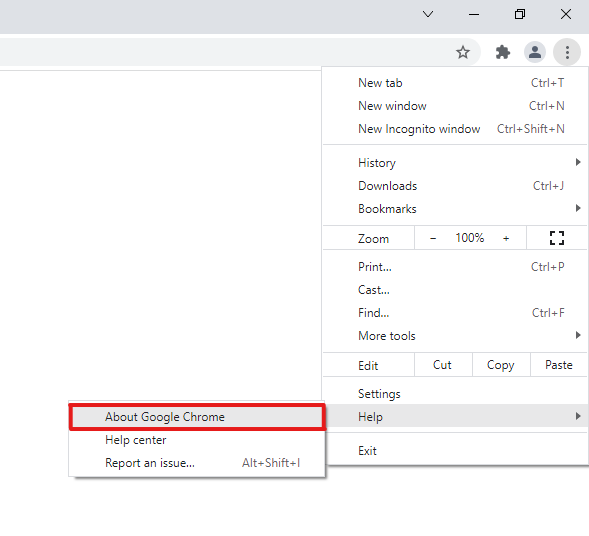Viewport: 589px width, 536px height.
Task: Expand the Bookmarks submenu
Action: click(455, 208)
